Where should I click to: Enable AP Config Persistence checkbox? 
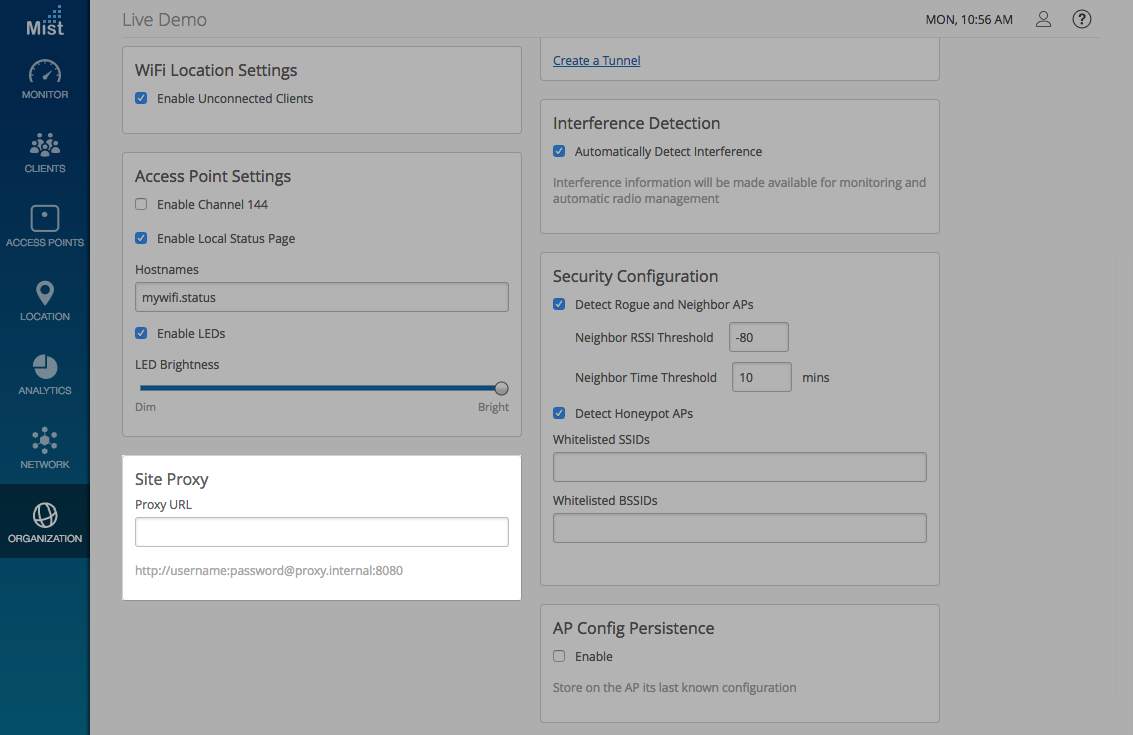559,656
